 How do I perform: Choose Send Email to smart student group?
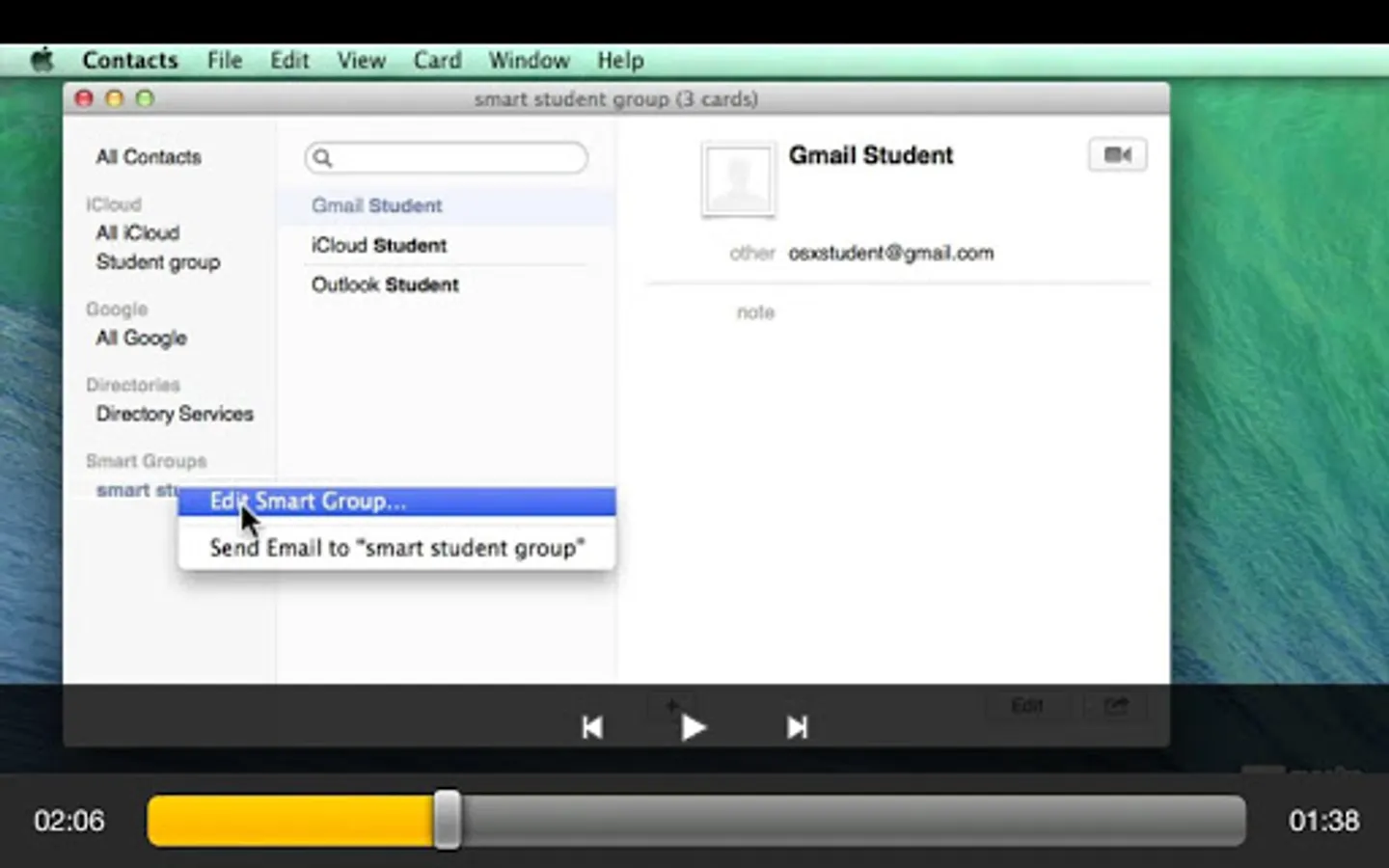396,548
